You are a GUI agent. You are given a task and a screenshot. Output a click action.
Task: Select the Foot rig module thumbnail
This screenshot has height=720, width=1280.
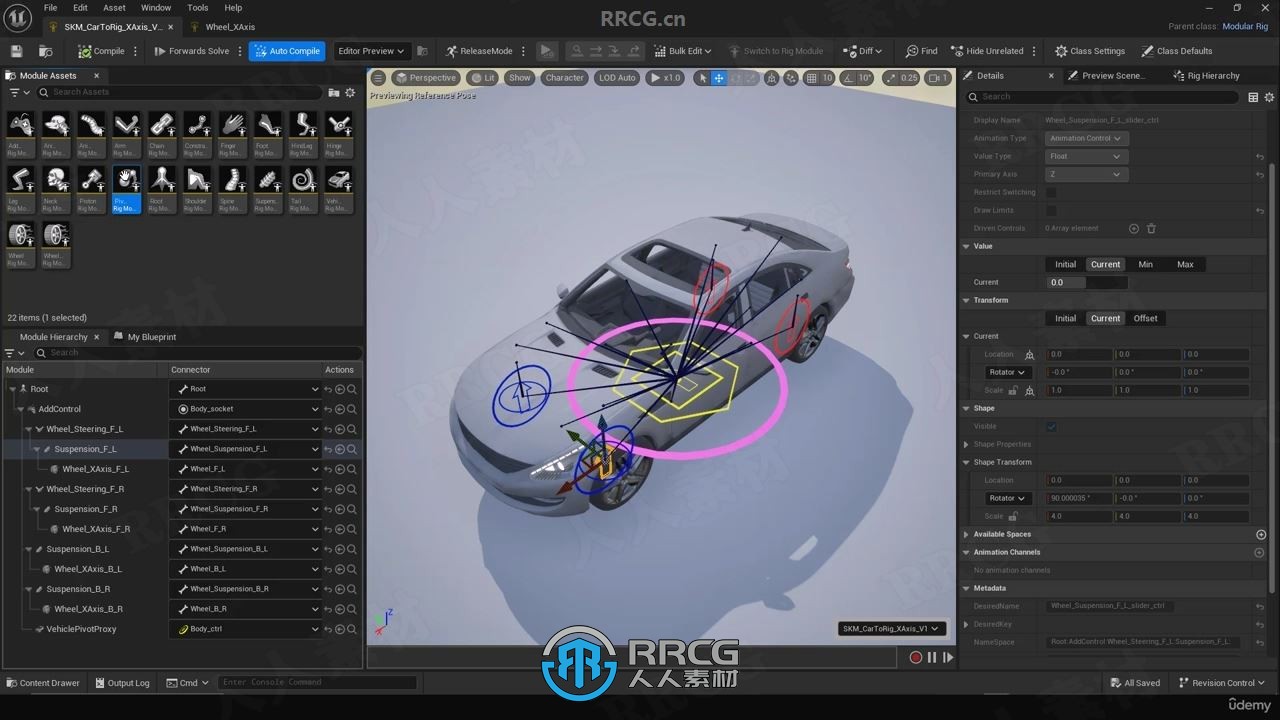click(x=267, y=133)
